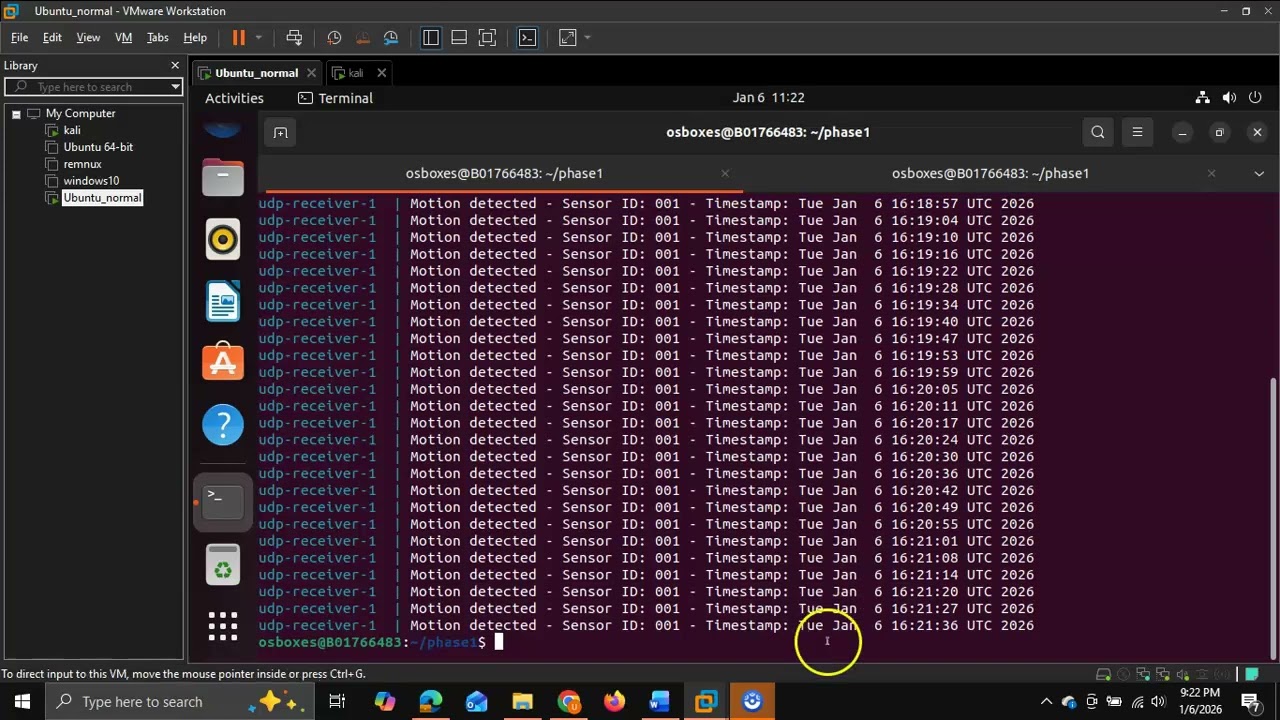1280x720 pixels.
Task: Open Firefox from the Windows taskbar
Action: pyautogui.click(x=614, y=701)
